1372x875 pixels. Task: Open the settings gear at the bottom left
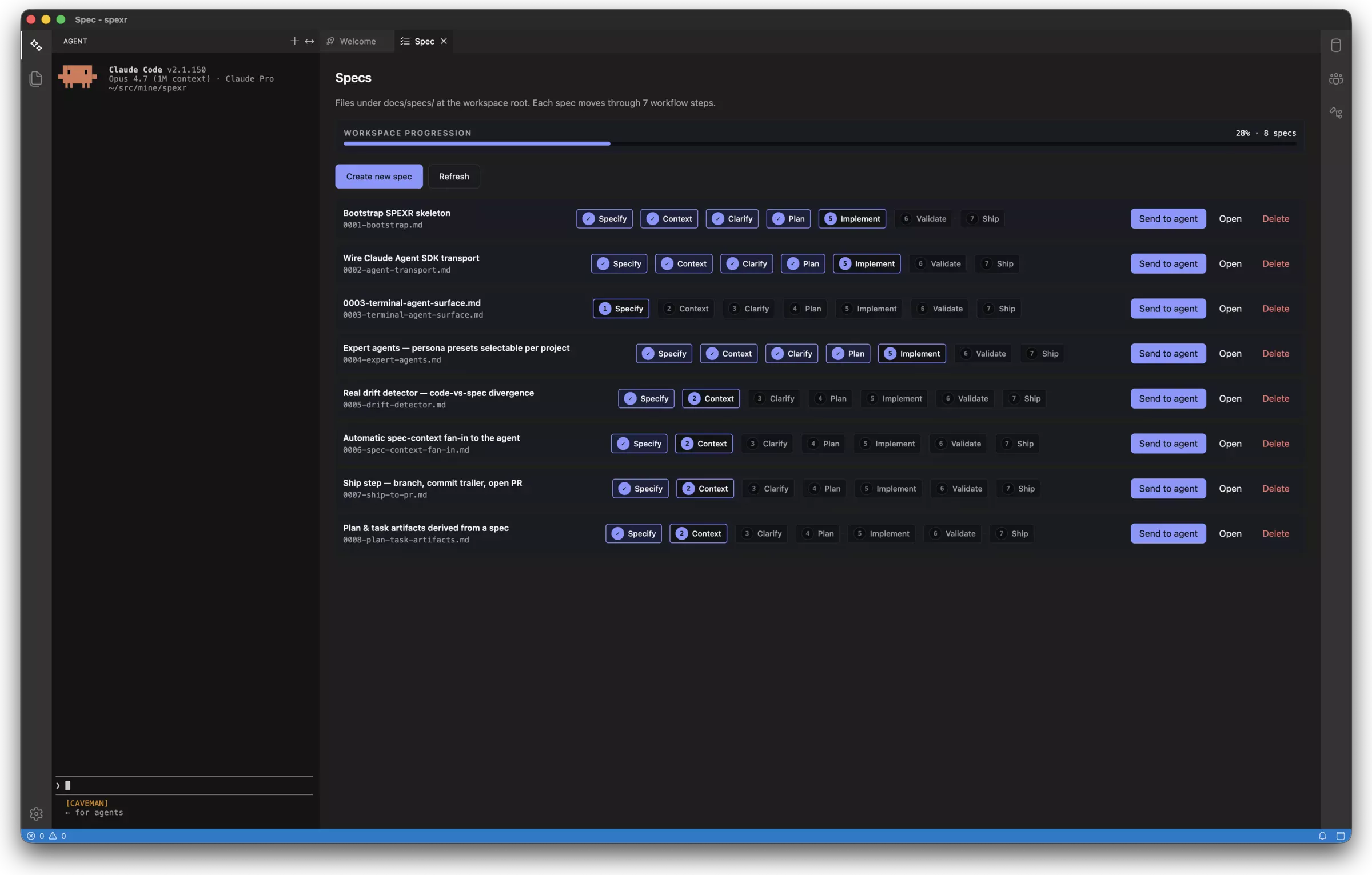click(36, 813)
